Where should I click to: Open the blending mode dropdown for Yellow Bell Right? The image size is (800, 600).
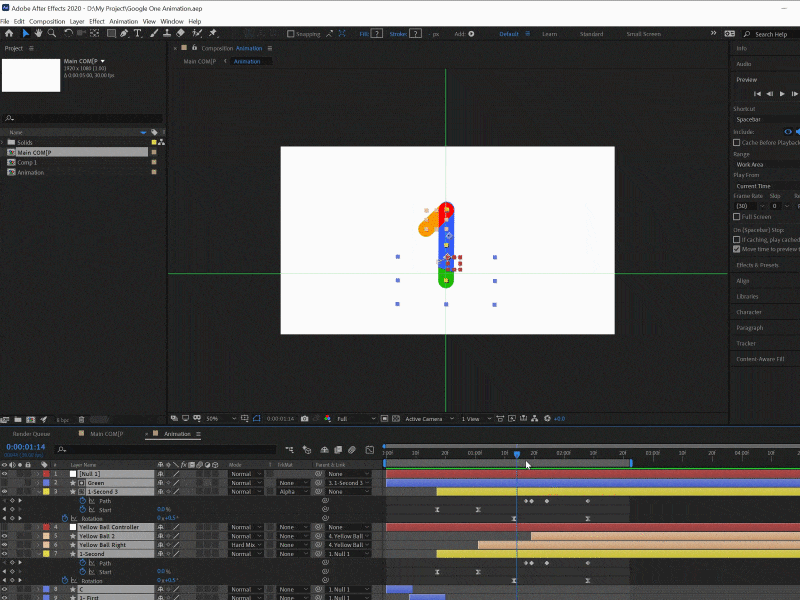[246, 545]
